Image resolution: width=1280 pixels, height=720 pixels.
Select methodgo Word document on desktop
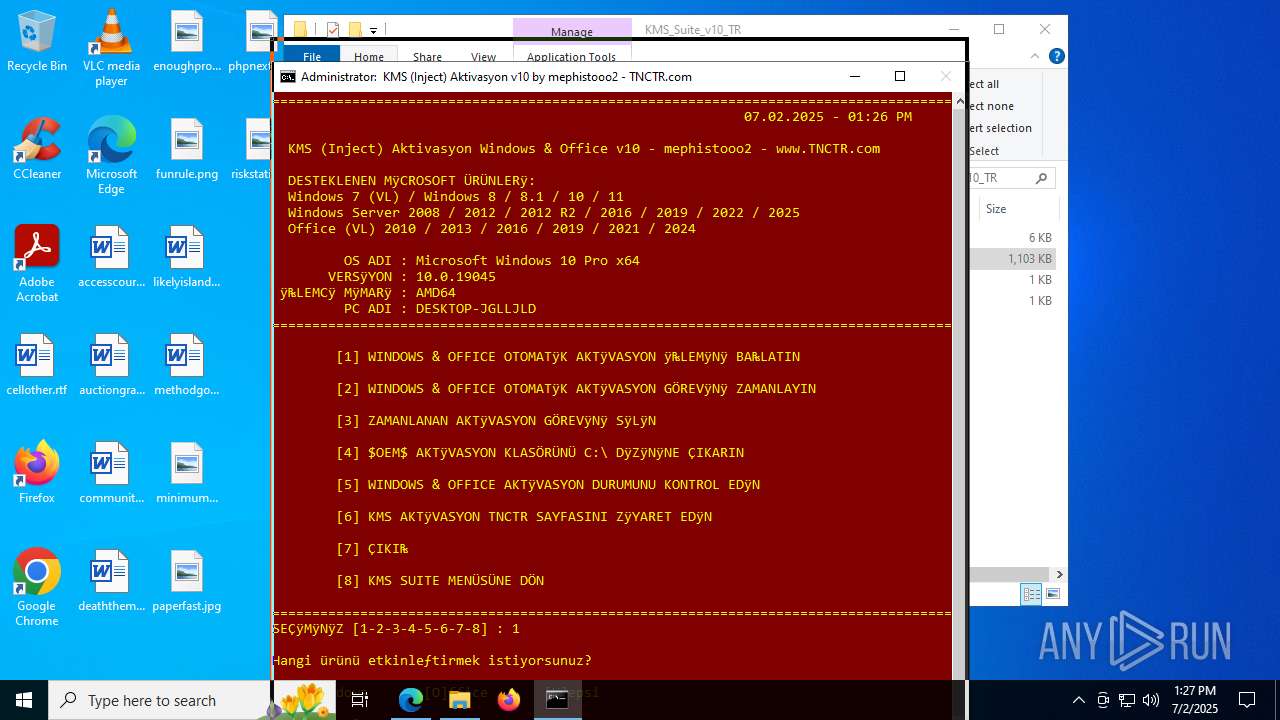187,365
